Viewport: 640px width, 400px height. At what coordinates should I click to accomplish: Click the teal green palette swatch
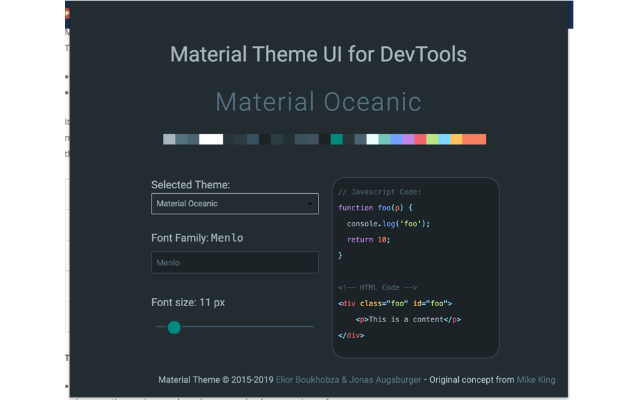click(x=336, y=139)
